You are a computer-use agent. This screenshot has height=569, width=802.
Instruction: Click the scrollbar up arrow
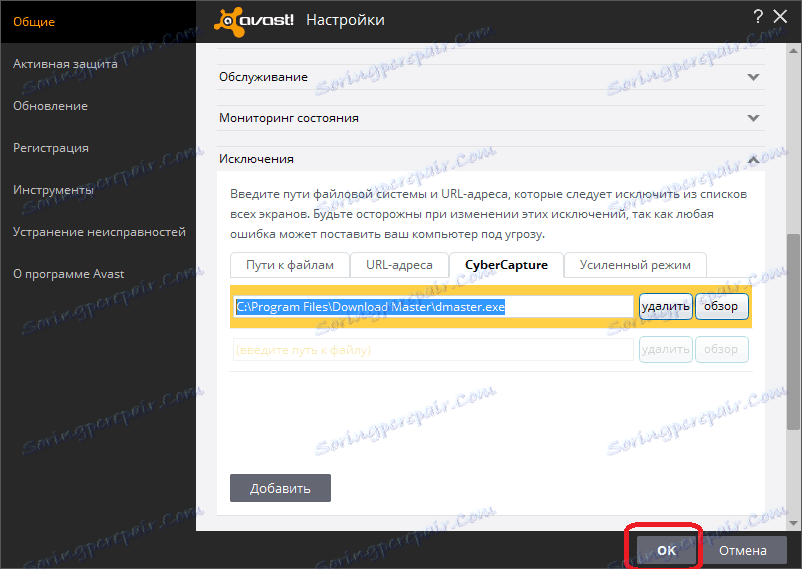pos(793,51)
